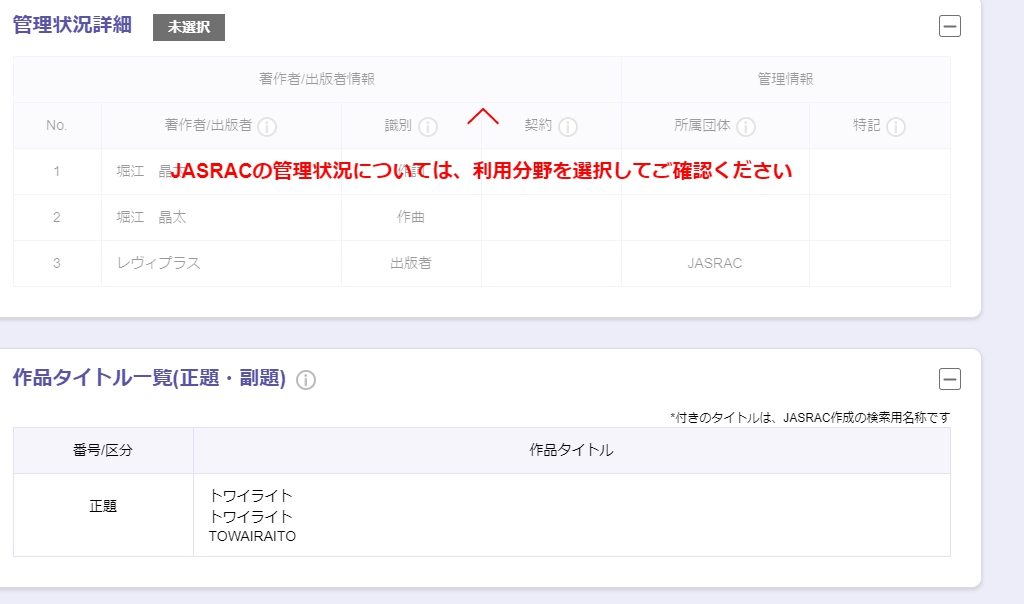Click the 管理情報 header group
This screenshot has width=1024, height=604.
785,79
